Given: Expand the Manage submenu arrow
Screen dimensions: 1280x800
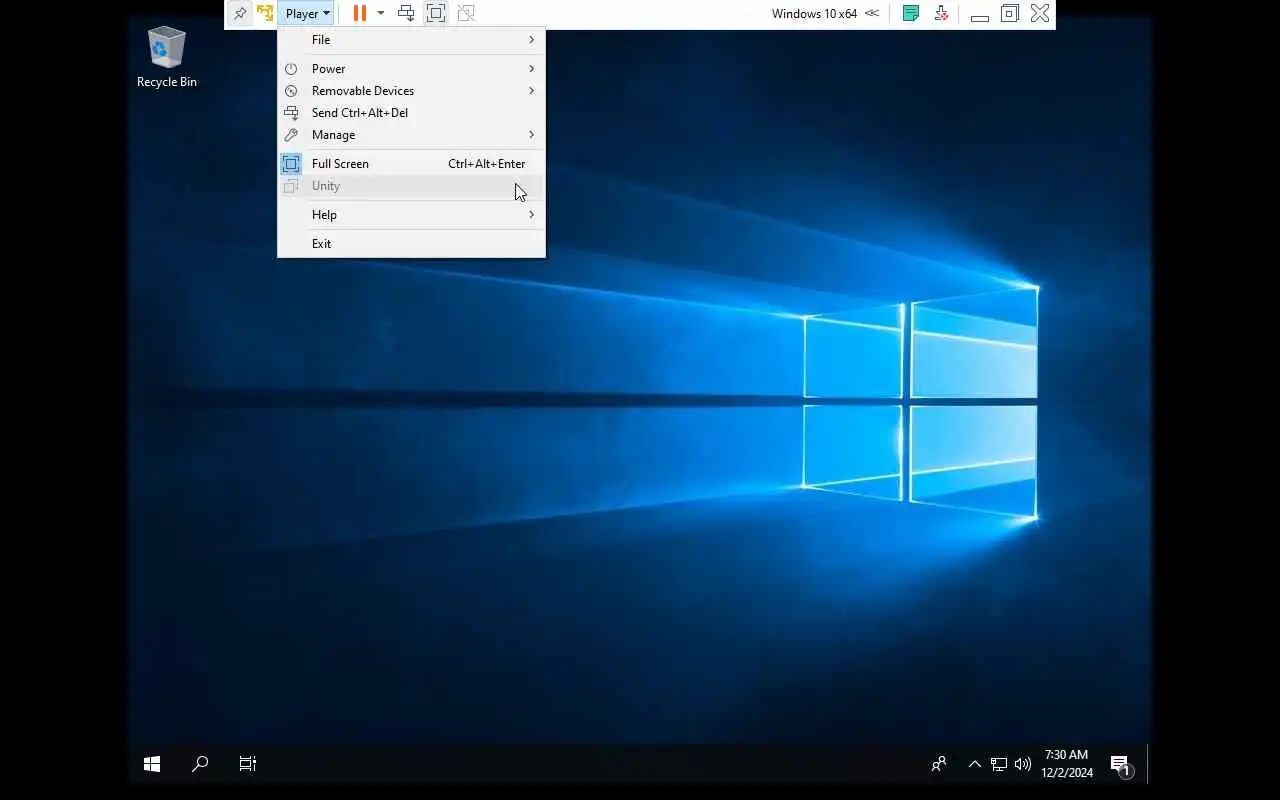Looking at the screenshot, I should coord(531,135).
